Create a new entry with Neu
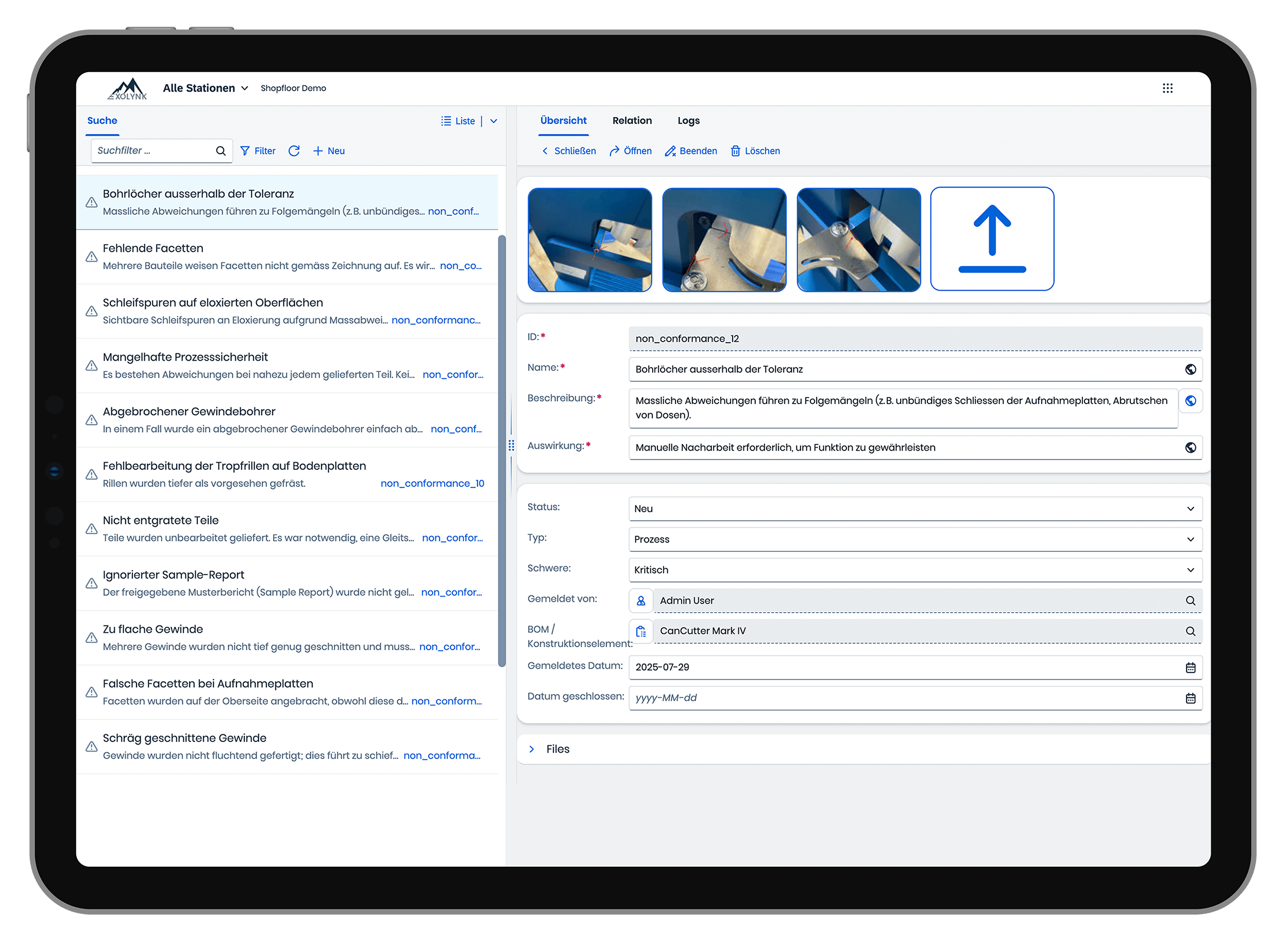The image size is (1288, 946). point(329,151)
